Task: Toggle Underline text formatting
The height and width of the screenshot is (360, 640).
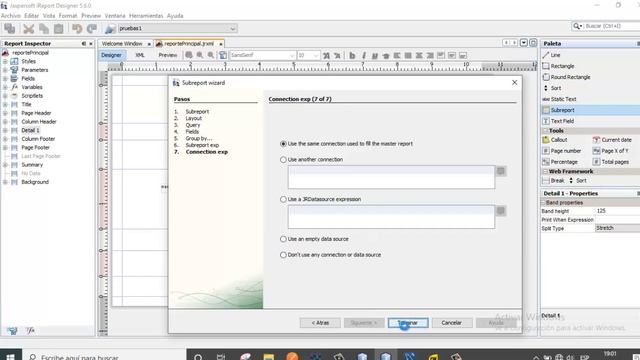Action: 374,56
